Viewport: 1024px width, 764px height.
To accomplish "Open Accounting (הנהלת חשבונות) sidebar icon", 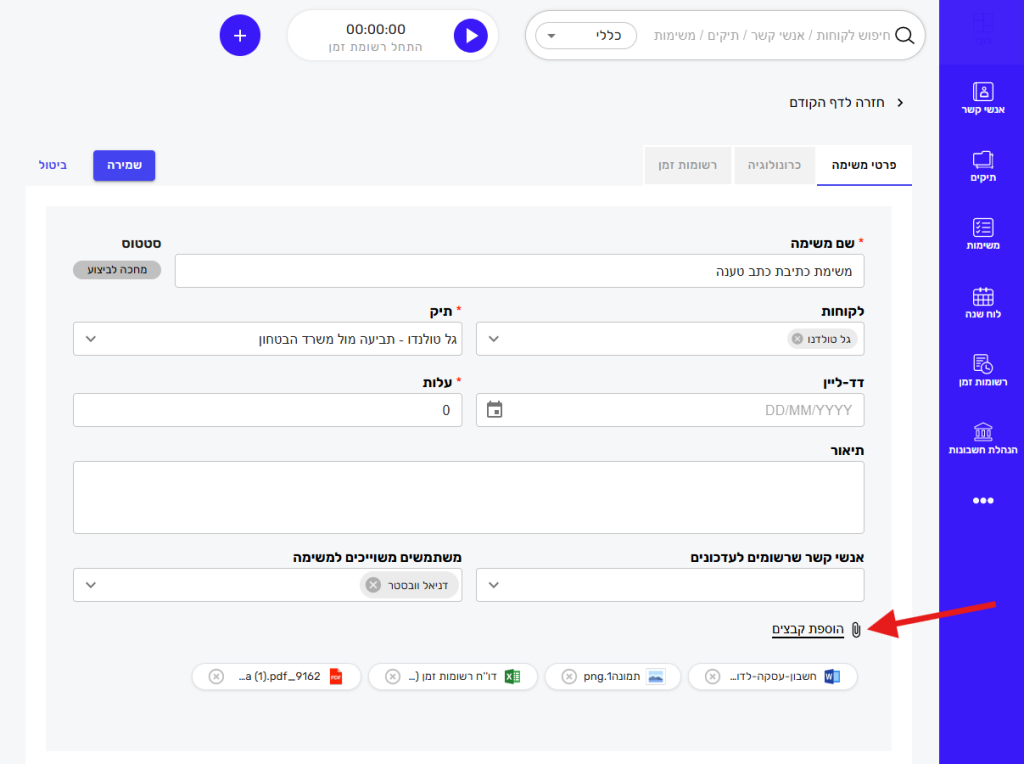I will pos(982,438).
